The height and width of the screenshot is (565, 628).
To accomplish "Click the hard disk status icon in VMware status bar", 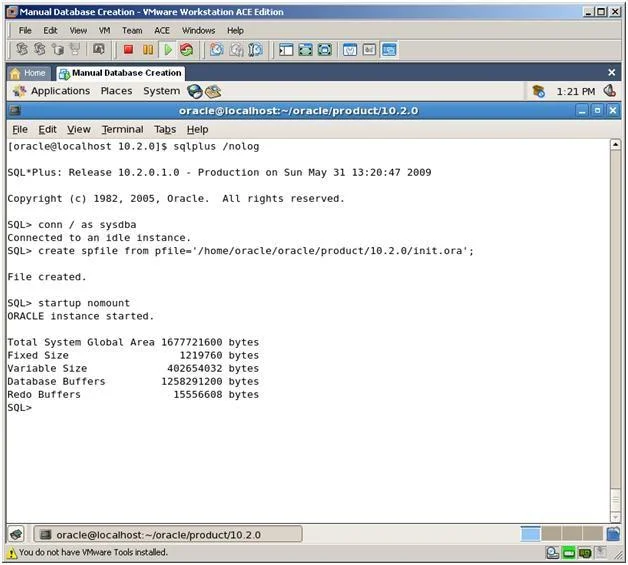I will (553, 553).
